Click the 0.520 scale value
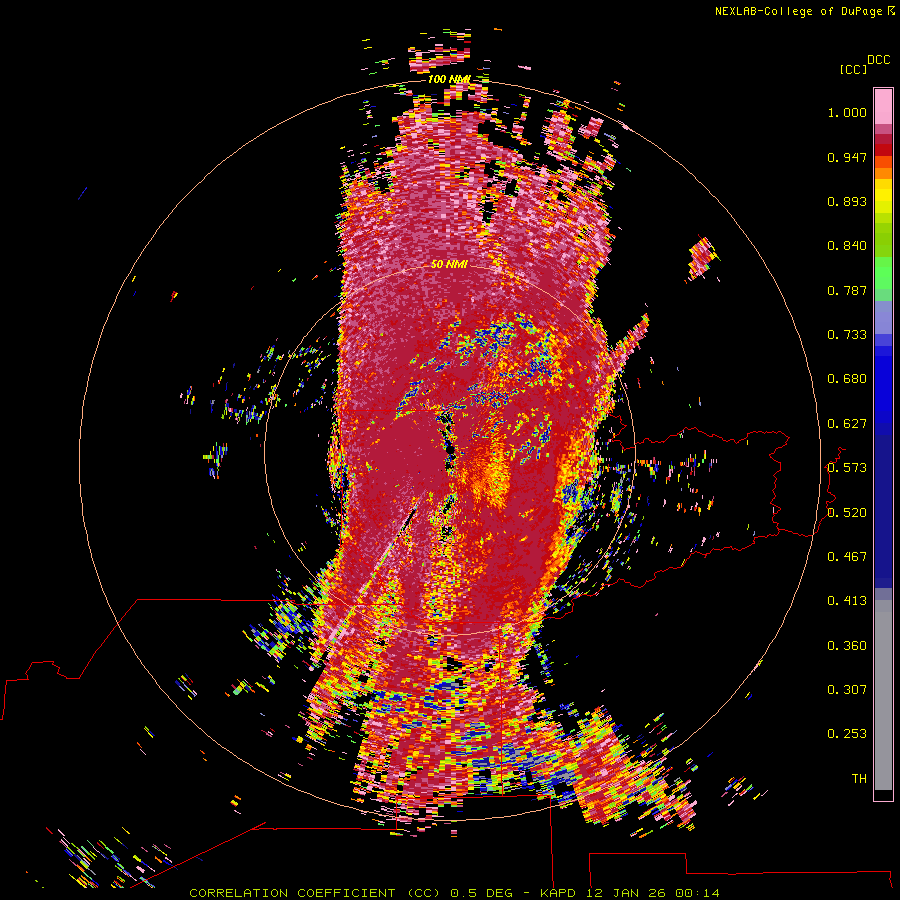 click(847, 513)
